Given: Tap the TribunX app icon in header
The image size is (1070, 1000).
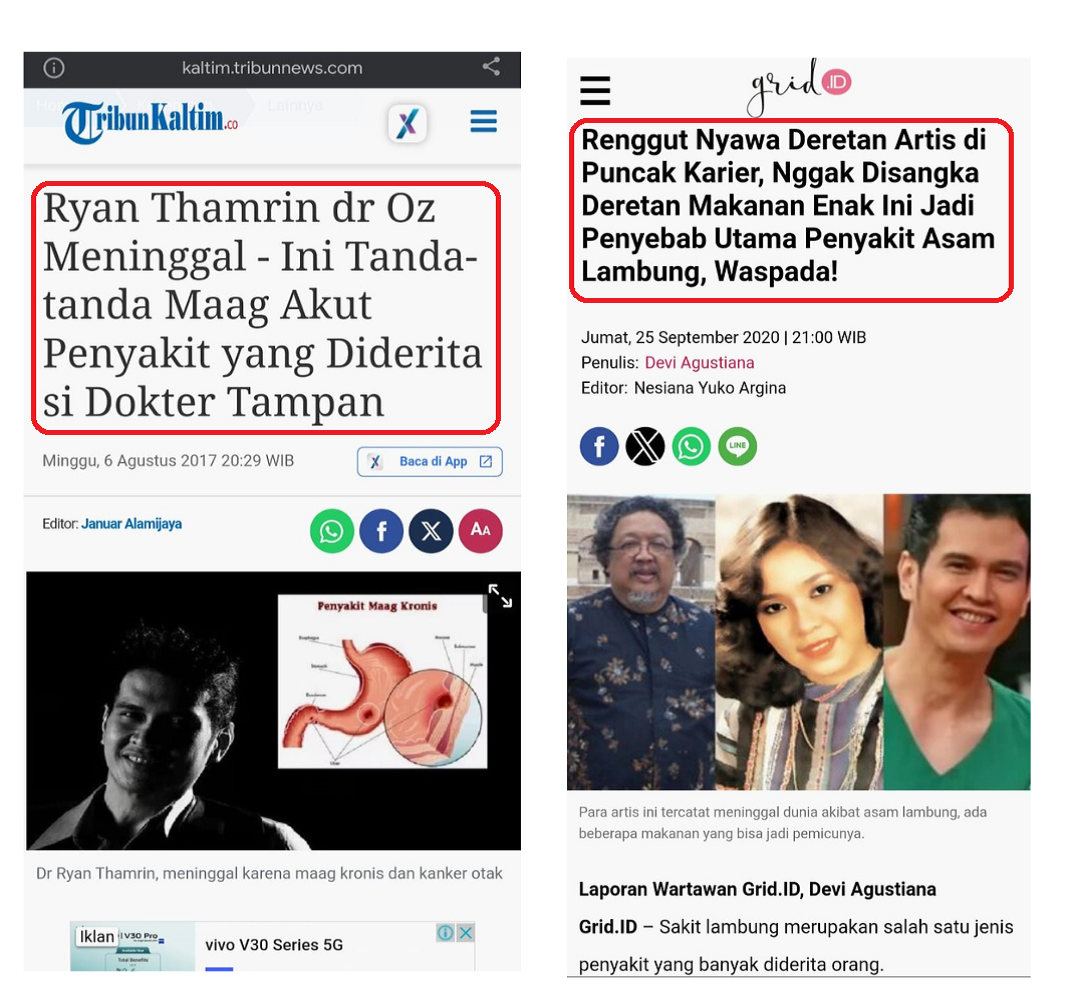Looking at the screenshot, I should coord(407,124).
